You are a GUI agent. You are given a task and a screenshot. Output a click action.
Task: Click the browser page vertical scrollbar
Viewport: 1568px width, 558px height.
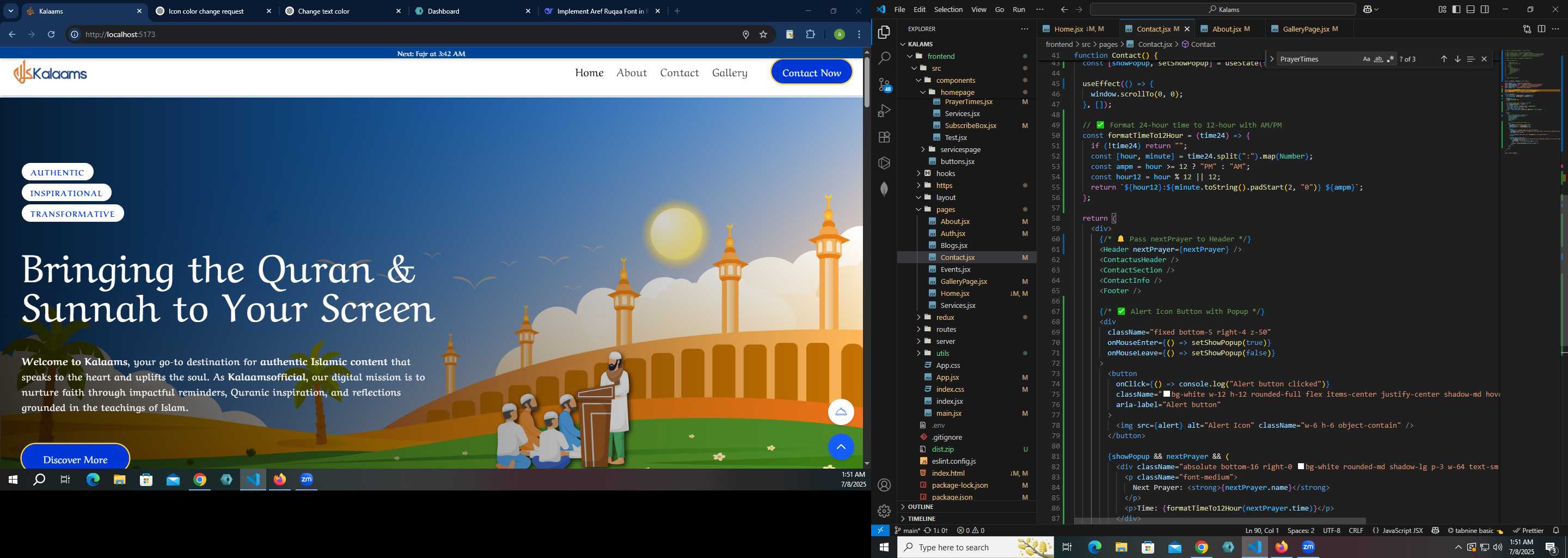point(866,82)
